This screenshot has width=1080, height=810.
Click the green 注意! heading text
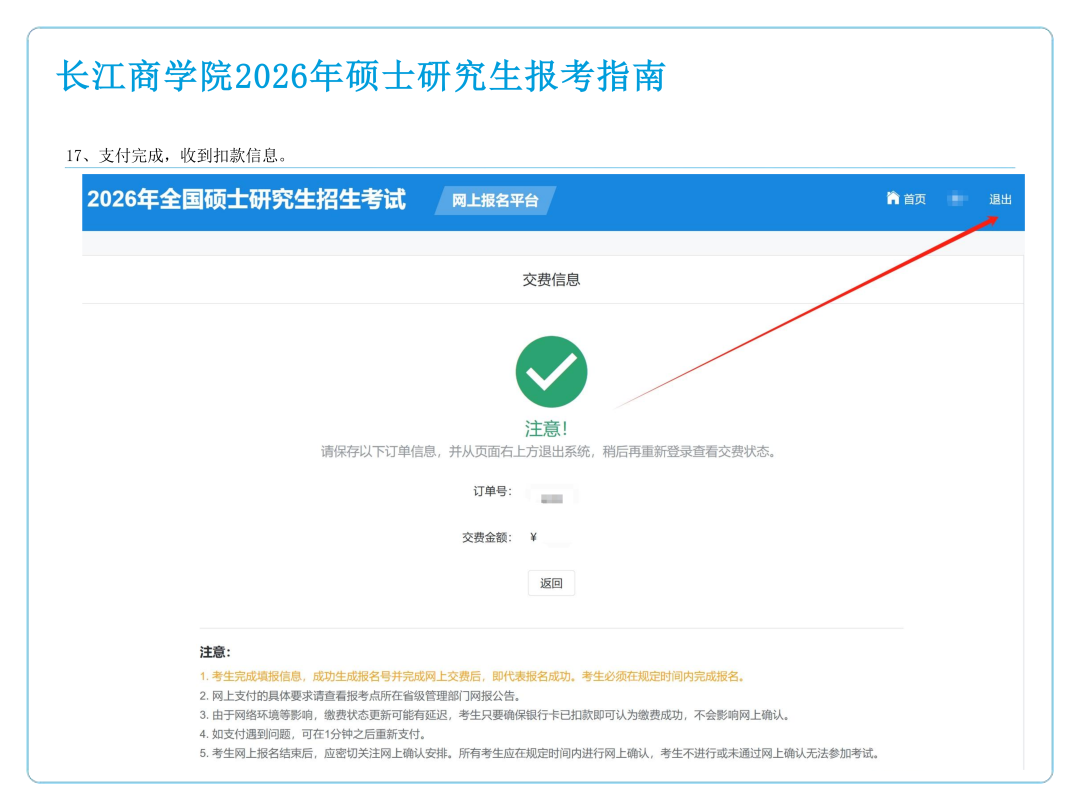point(546,429)
